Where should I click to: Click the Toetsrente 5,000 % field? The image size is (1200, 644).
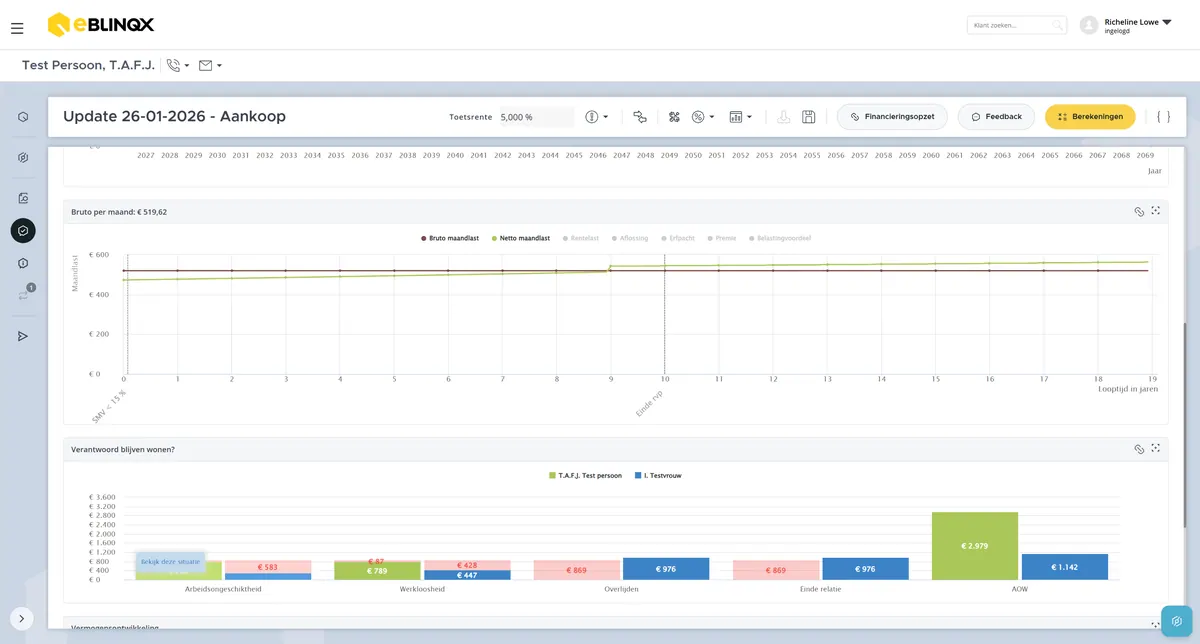[x=536, y=117]
